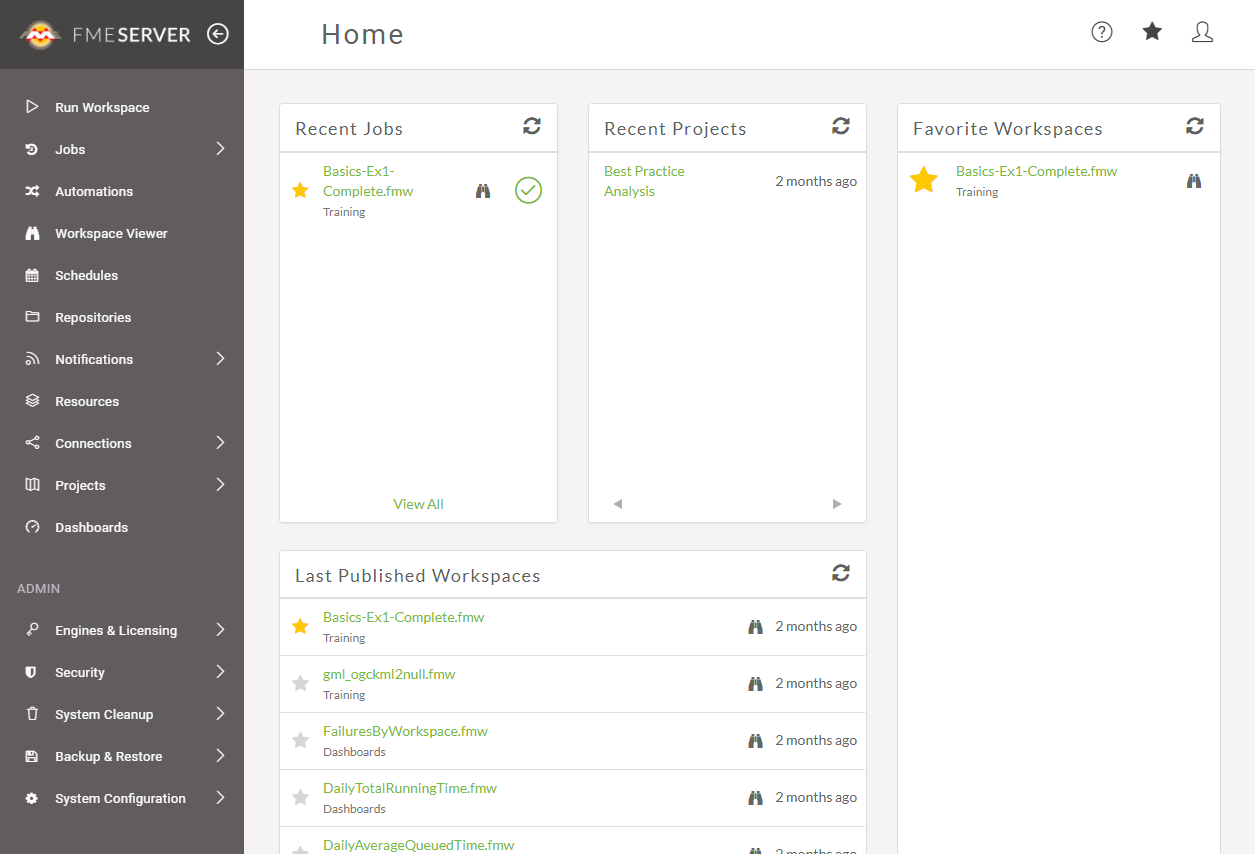
Task: Open Best Practice Analysis project link
Action: 644,181
